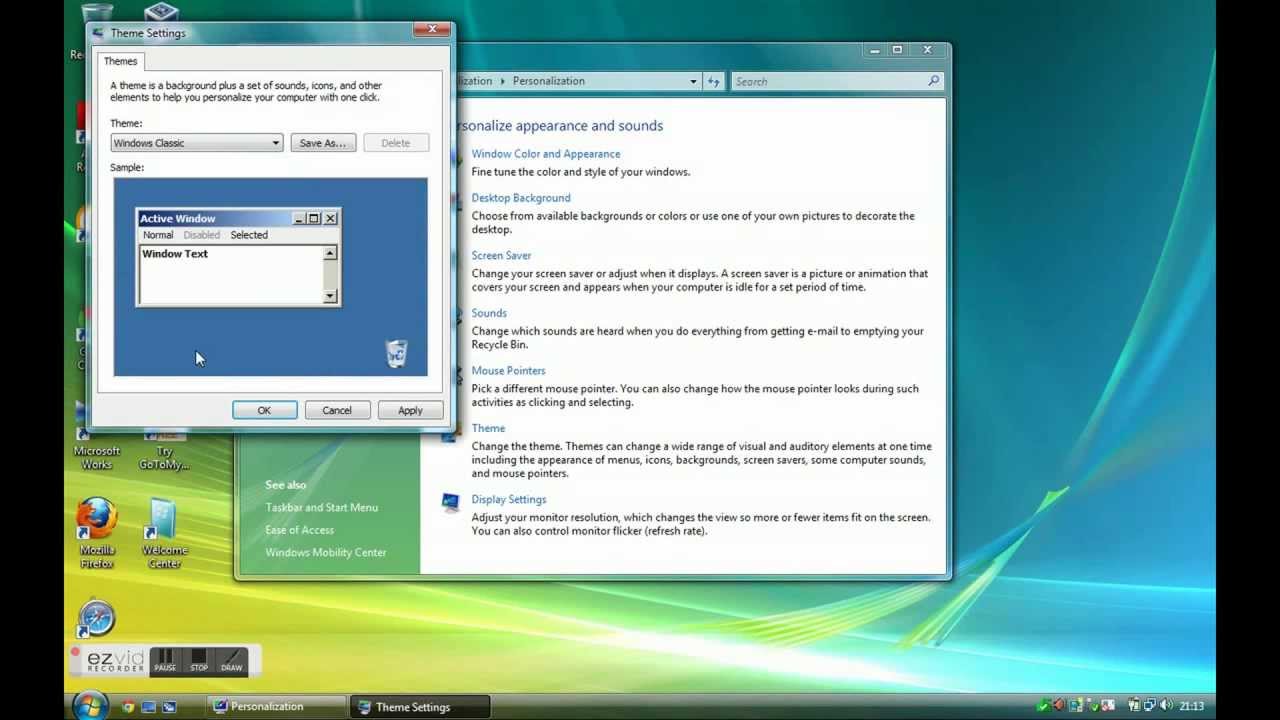Image resolution: width=1280 pixels, height=720 pixels.
Task: Open Display Settings link
Action: (x=509, y=500)
